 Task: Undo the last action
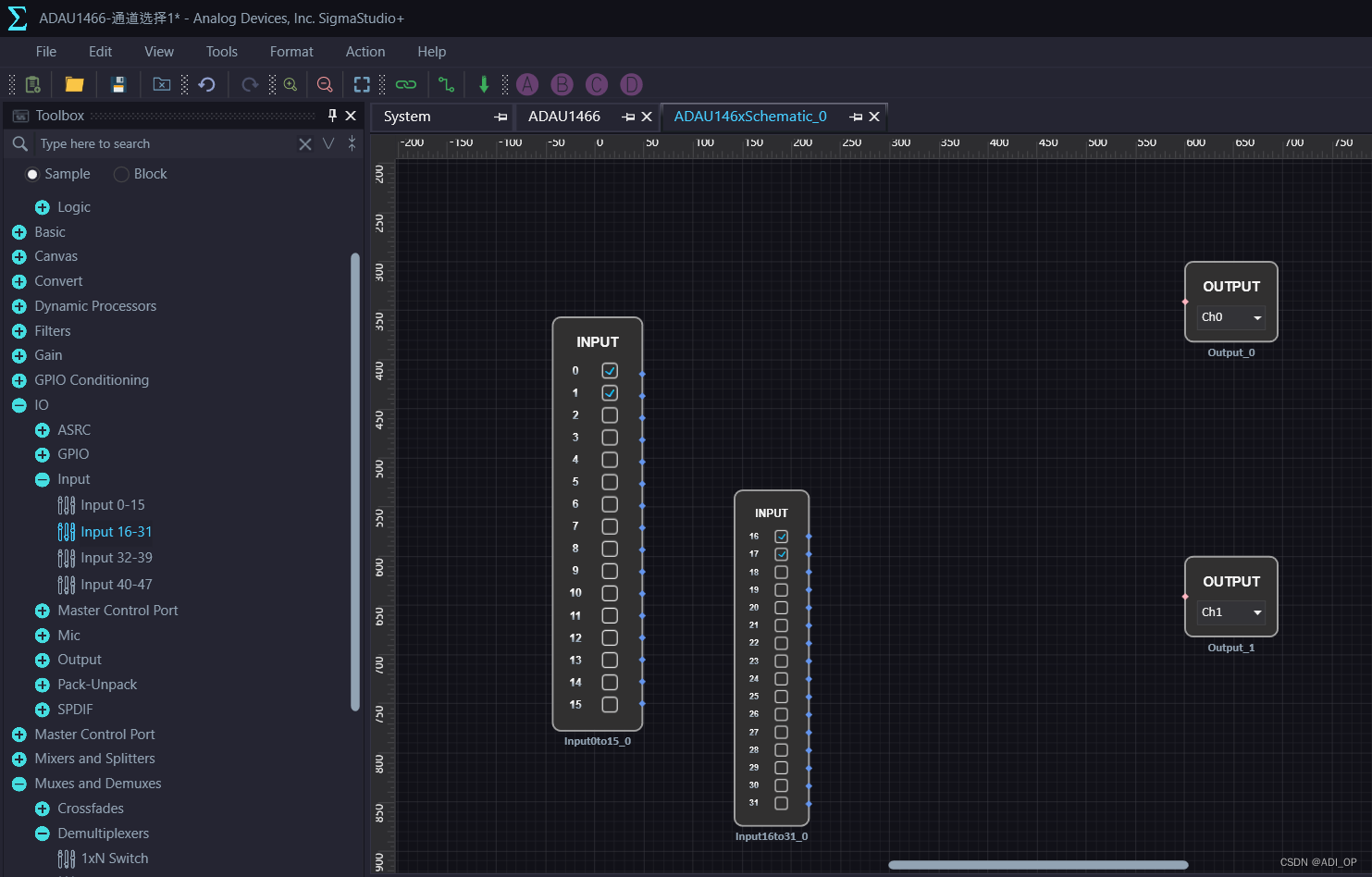[207, 85]
